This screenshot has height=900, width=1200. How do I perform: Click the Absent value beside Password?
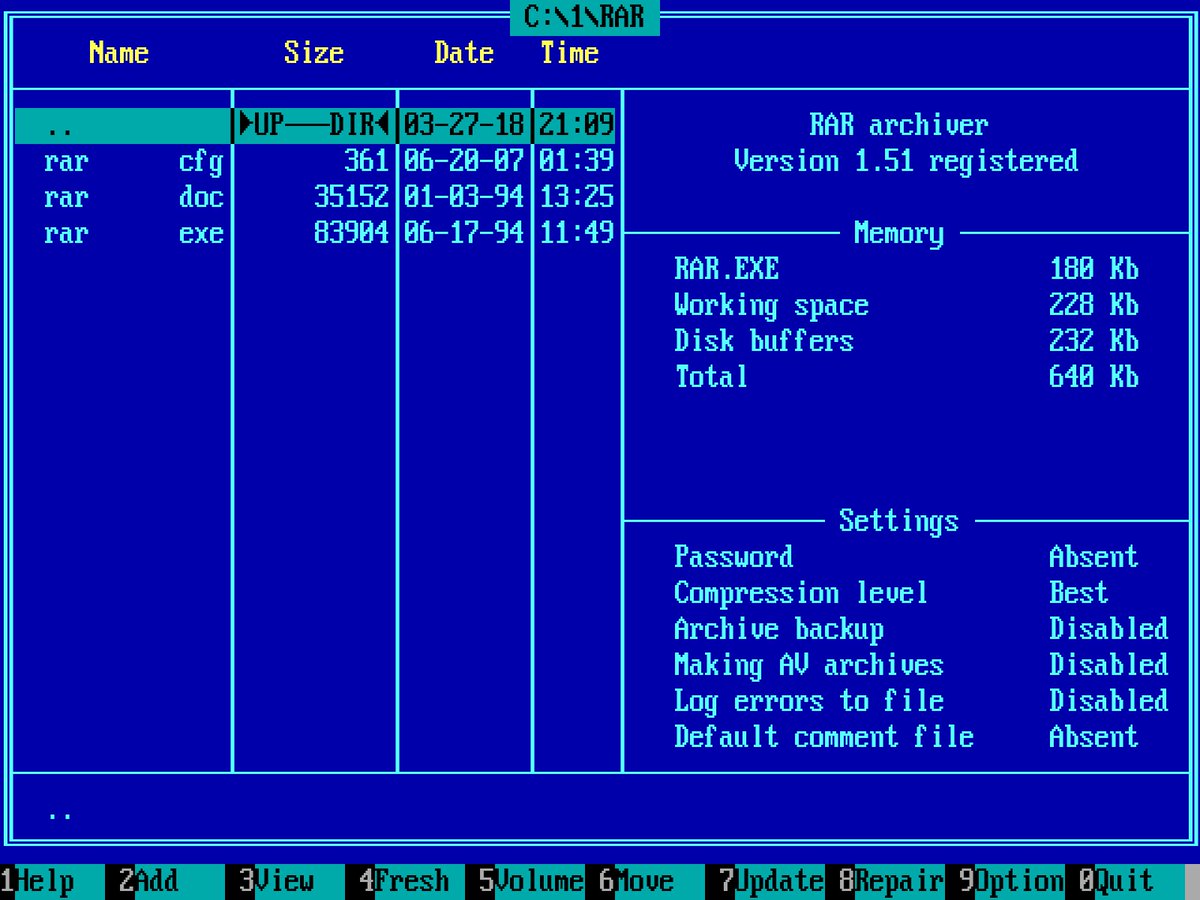coord(1094,557)
